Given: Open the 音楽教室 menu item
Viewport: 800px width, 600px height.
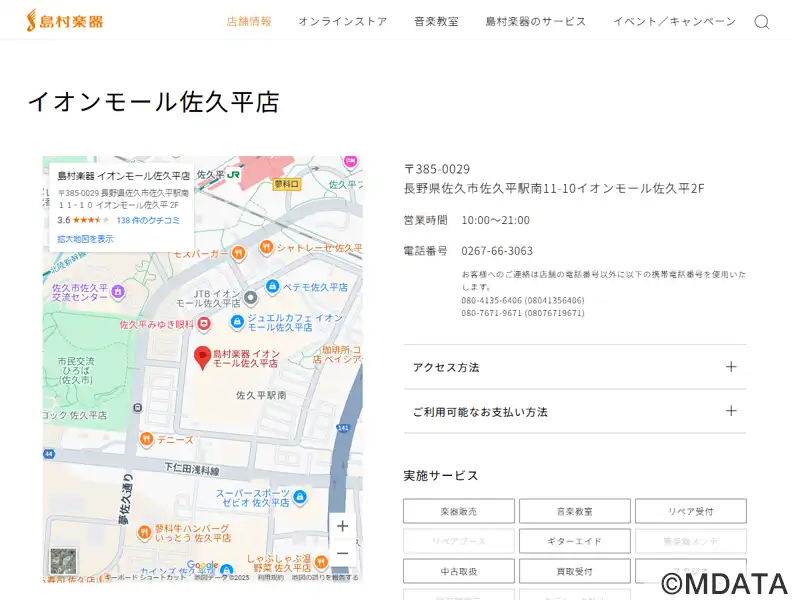Looking at the screenshot, I should (436, 21).
